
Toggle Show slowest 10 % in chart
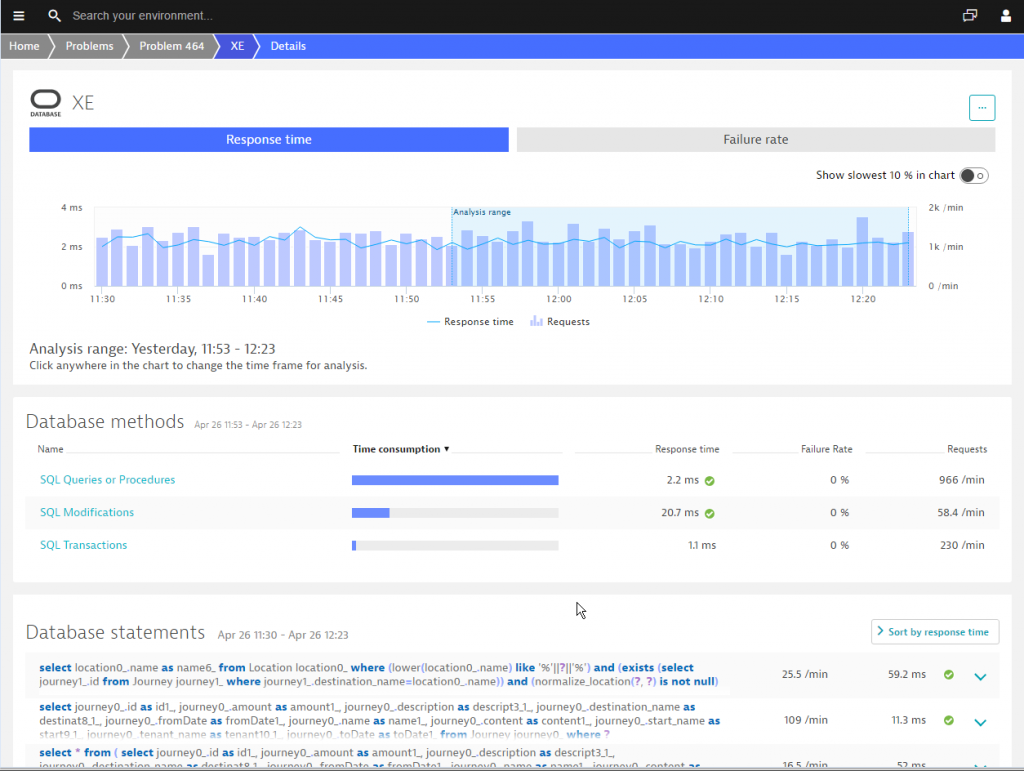coord(974,176)
